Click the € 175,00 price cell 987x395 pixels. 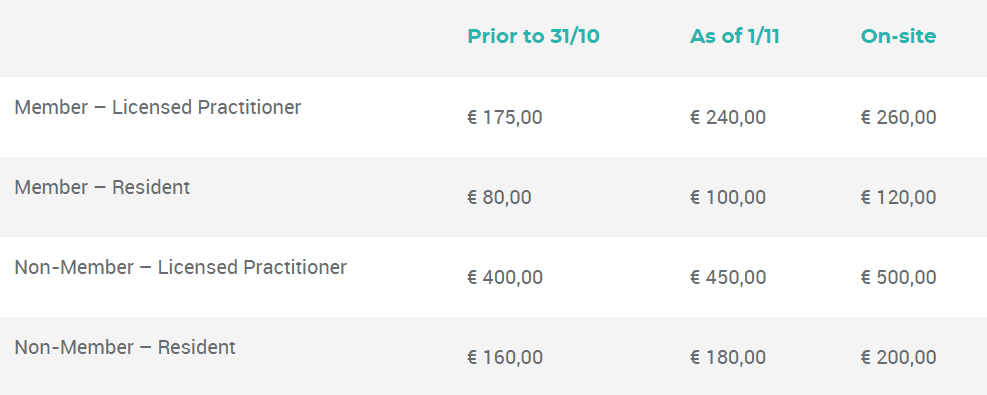(505, 118)
